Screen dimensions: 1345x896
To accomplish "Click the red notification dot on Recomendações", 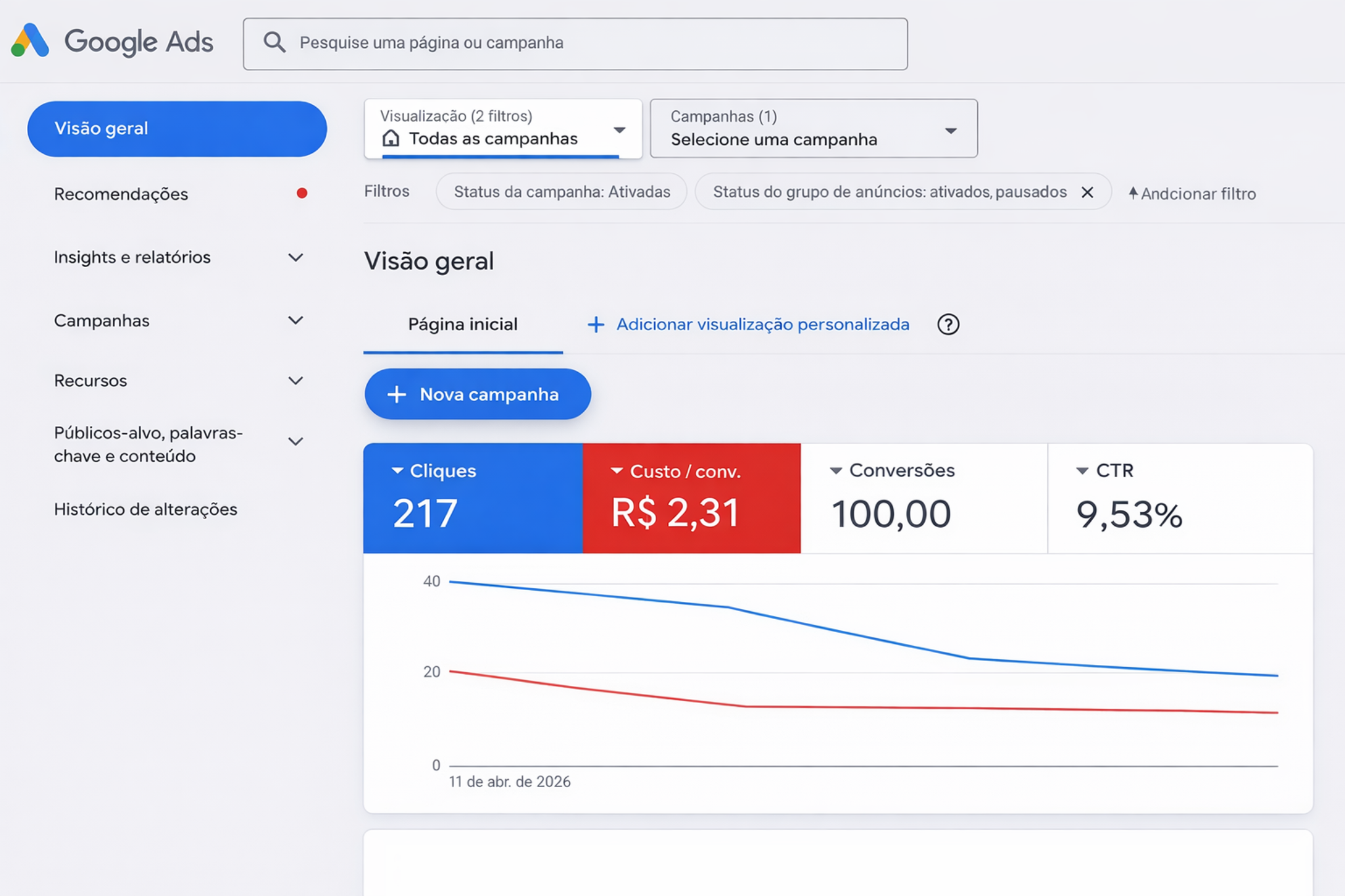I will [302, 192].
